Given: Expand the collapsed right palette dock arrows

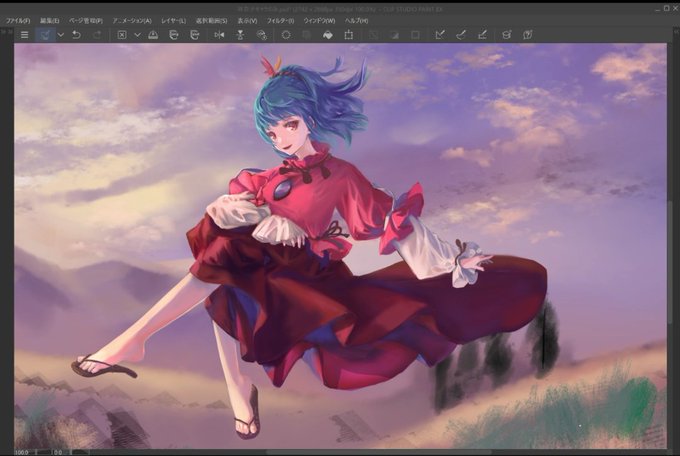Looking at the screenshot, I should 676,32.
